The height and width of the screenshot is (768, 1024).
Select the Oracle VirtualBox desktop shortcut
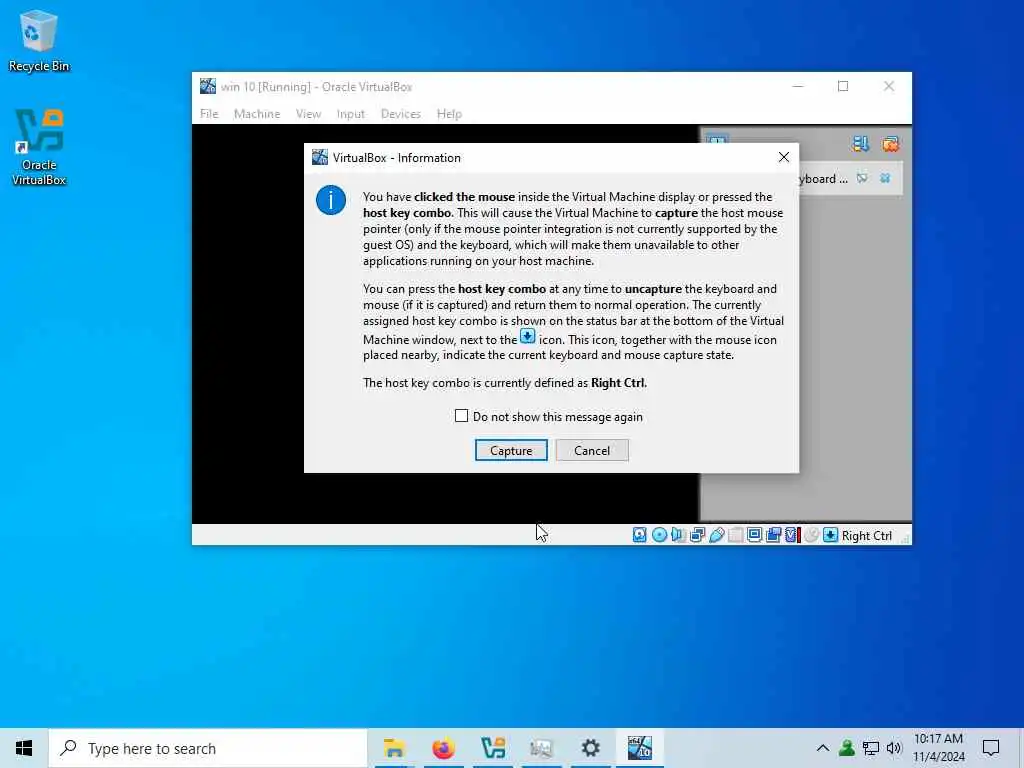tap(39, 148)
